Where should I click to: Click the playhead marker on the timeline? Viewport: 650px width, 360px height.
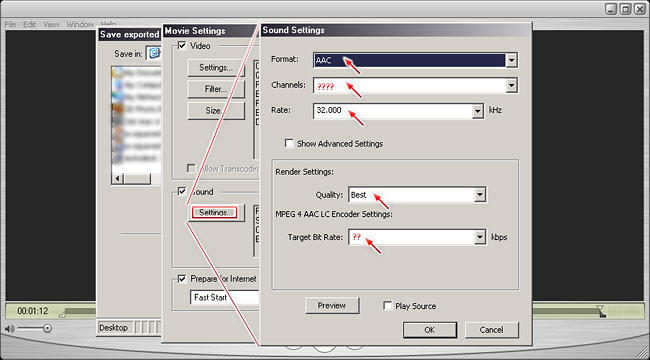pos(600,311)
